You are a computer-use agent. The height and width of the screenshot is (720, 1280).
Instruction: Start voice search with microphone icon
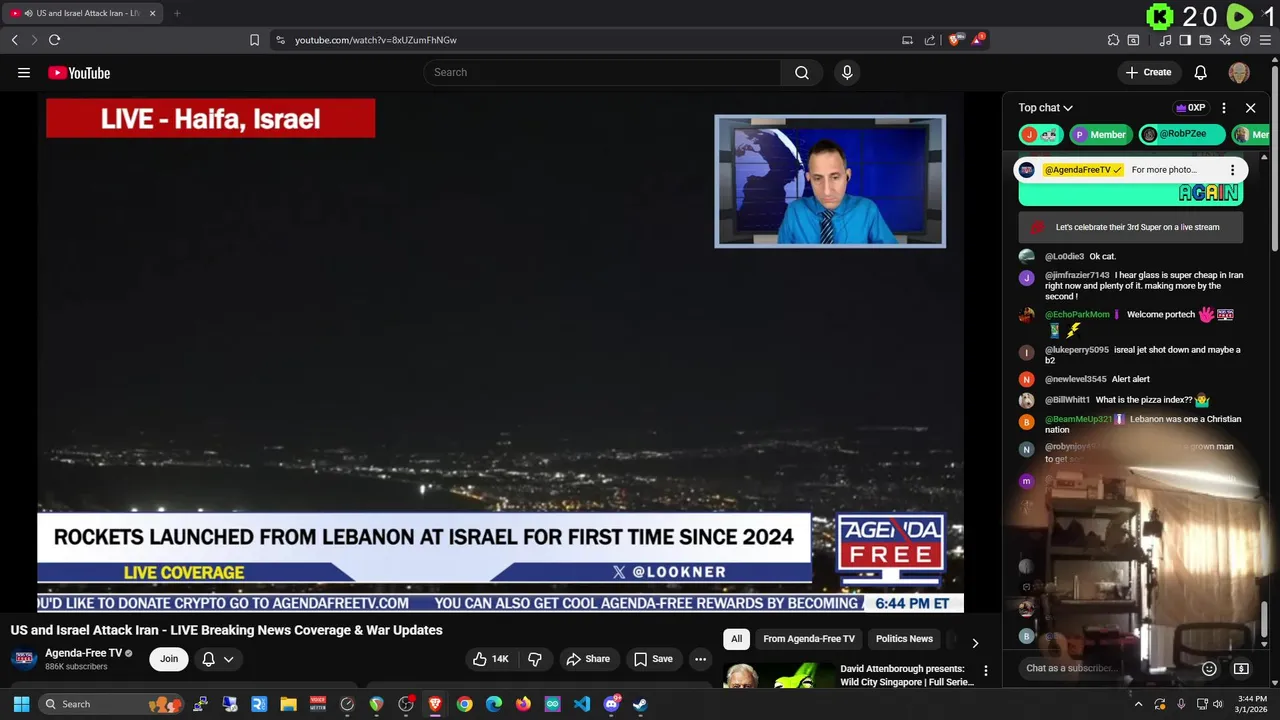tap(847, 72)
